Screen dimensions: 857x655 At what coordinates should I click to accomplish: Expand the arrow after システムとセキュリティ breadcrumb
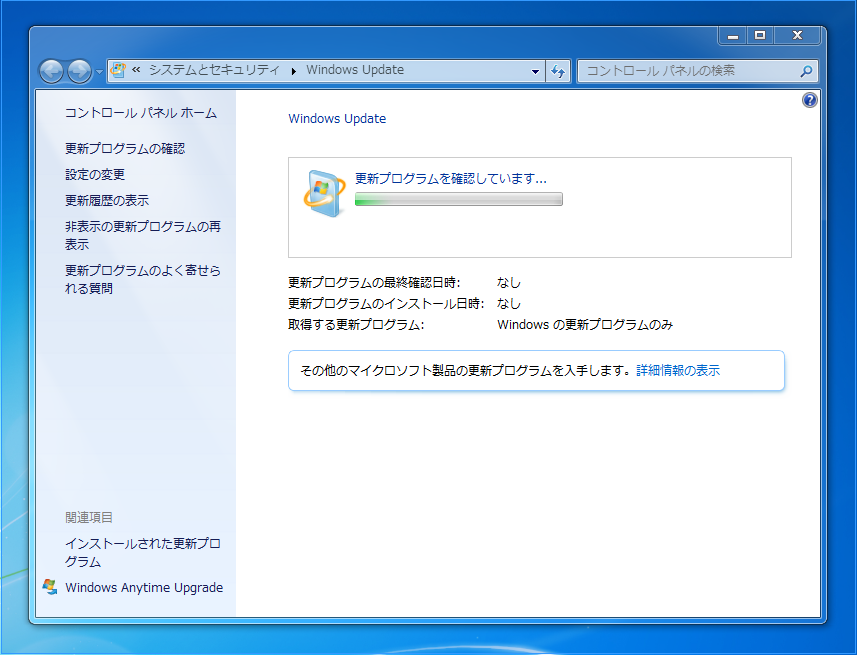[294, 71]
